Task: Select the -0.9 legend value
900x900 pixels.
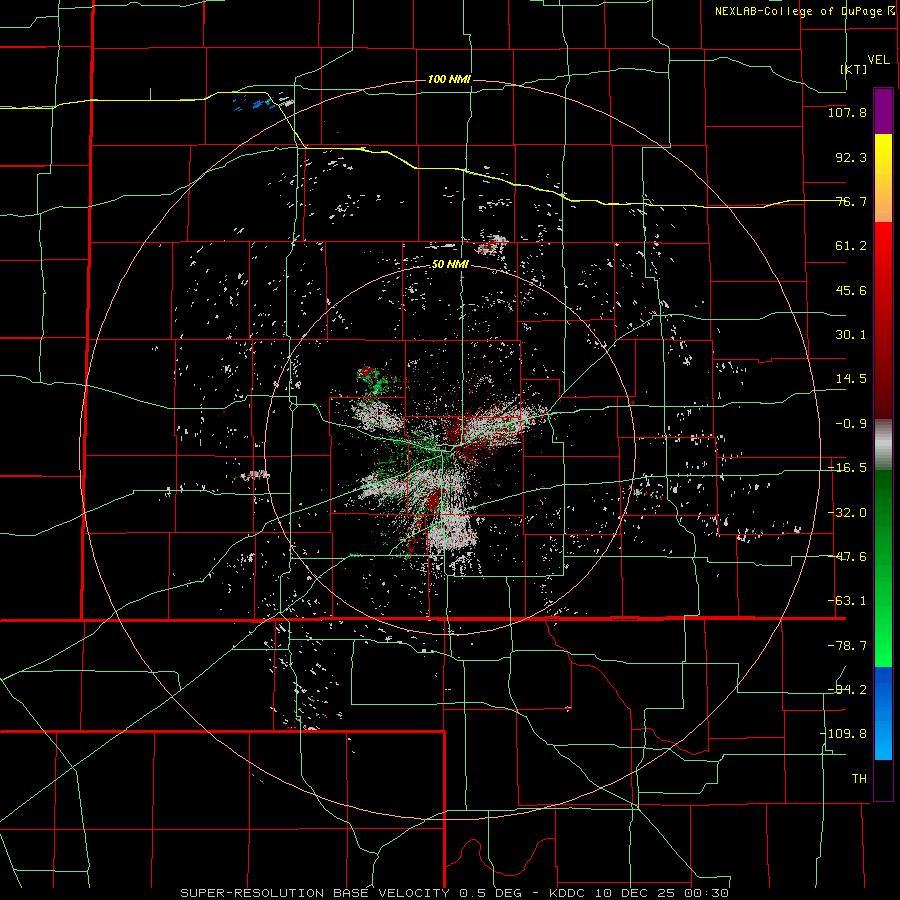Action: click(x=851, y=424)
